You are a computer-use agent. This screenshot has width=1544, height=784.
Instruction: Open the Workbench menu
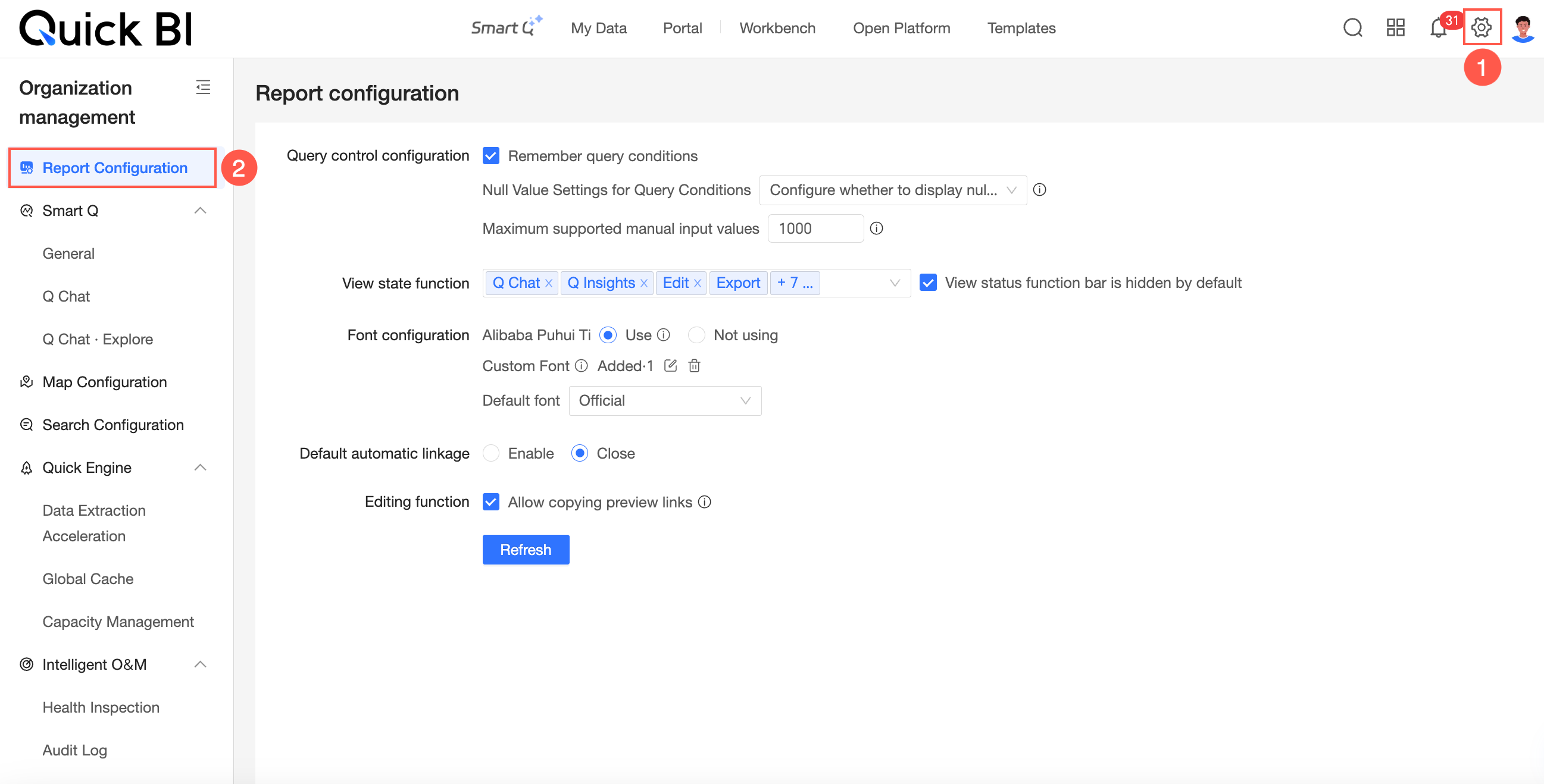[777, 28]
